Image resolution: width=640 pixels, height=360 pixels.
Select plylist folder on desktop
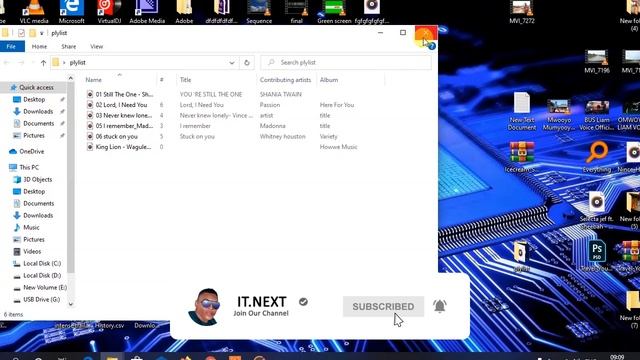[x=522, y=256]
